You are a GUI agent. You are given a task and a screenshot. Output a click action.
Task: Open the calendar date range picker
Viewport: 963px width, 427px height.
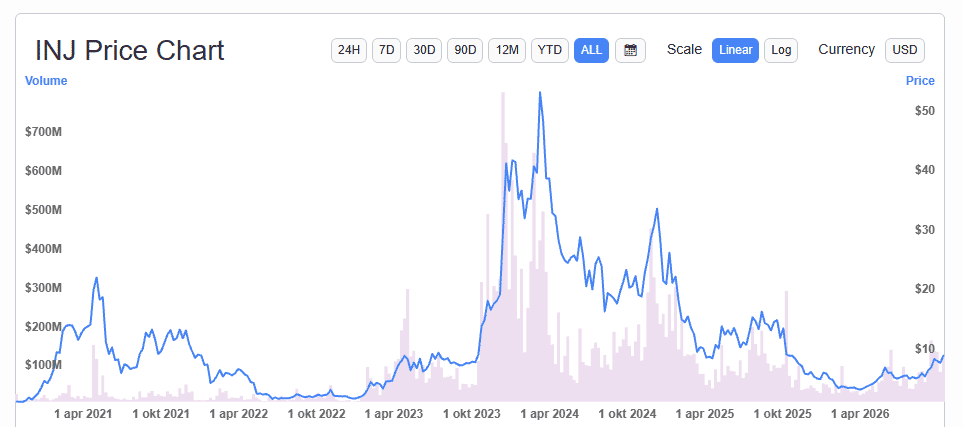pyautogui.click(x=630, y=50)
